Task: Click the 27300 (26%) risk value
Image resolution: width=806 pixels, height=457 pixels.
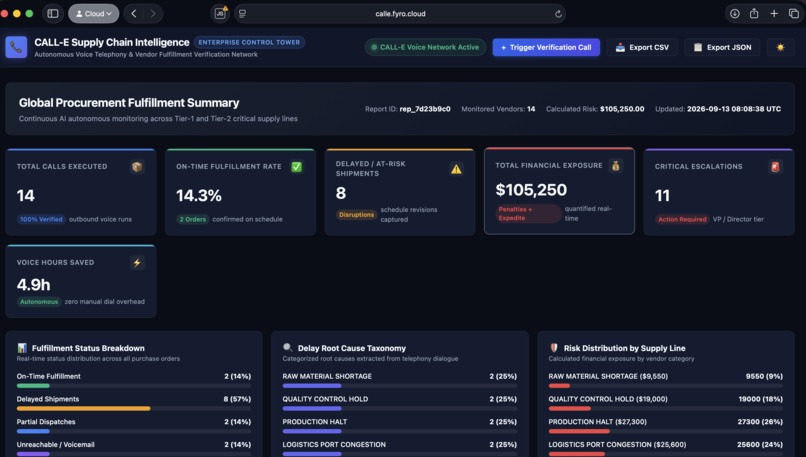Action: coord(760,422)
